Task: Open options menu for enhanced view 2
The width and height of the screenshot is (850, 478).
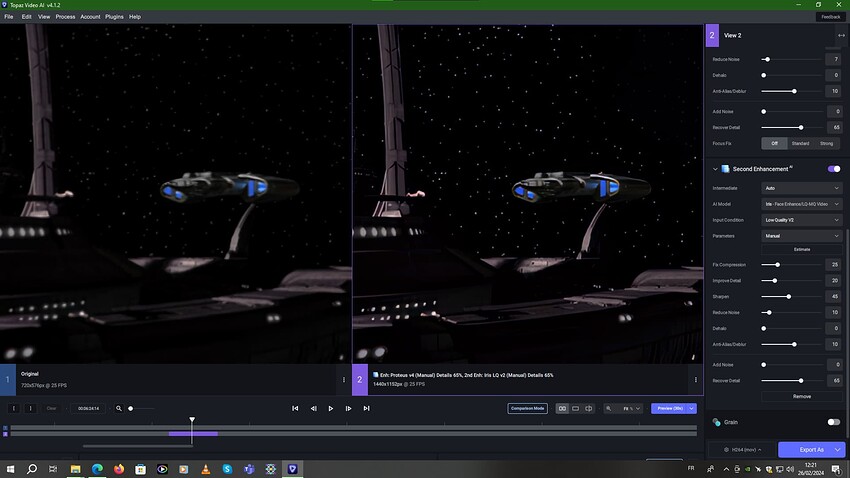Action: (x=696, y=379)
